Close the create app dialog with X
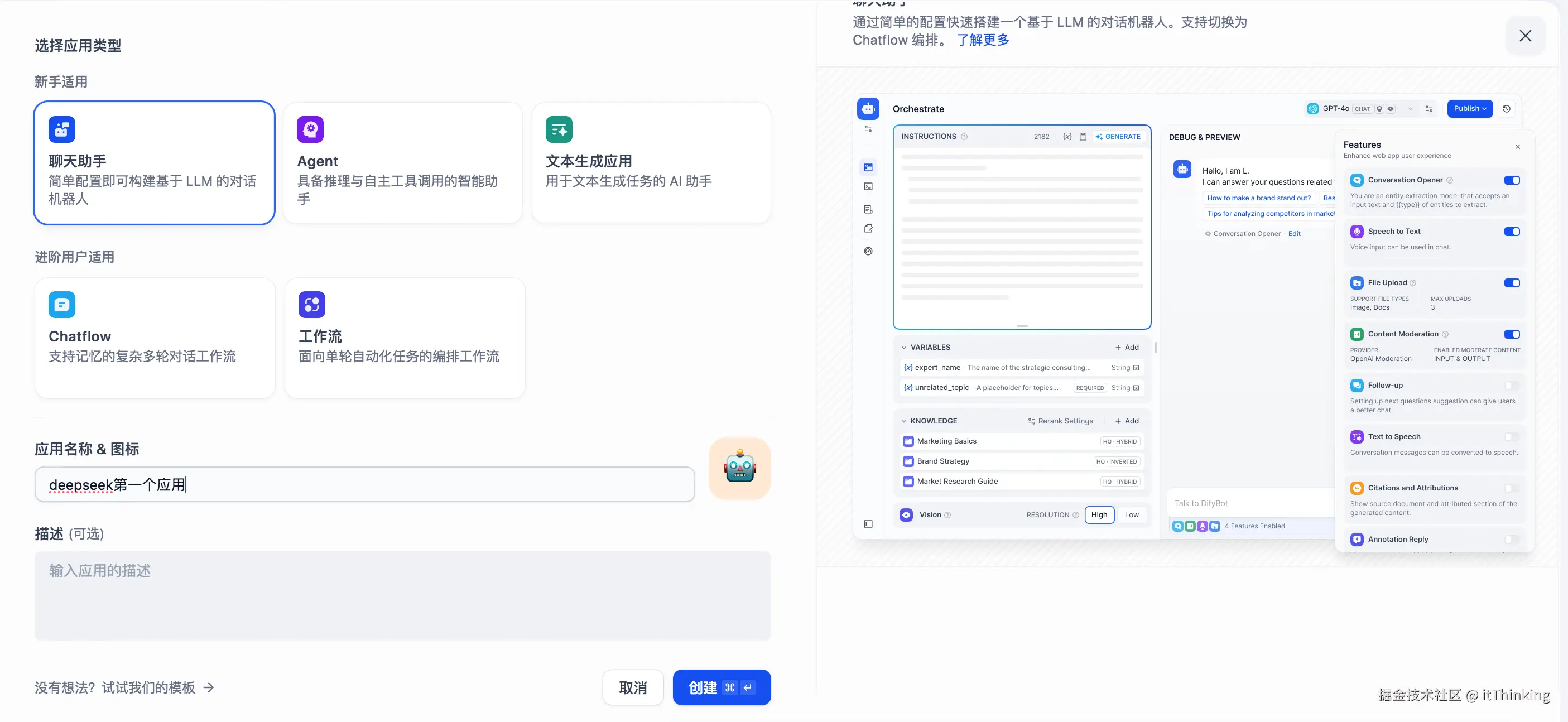 click(x=1525, y=36)
